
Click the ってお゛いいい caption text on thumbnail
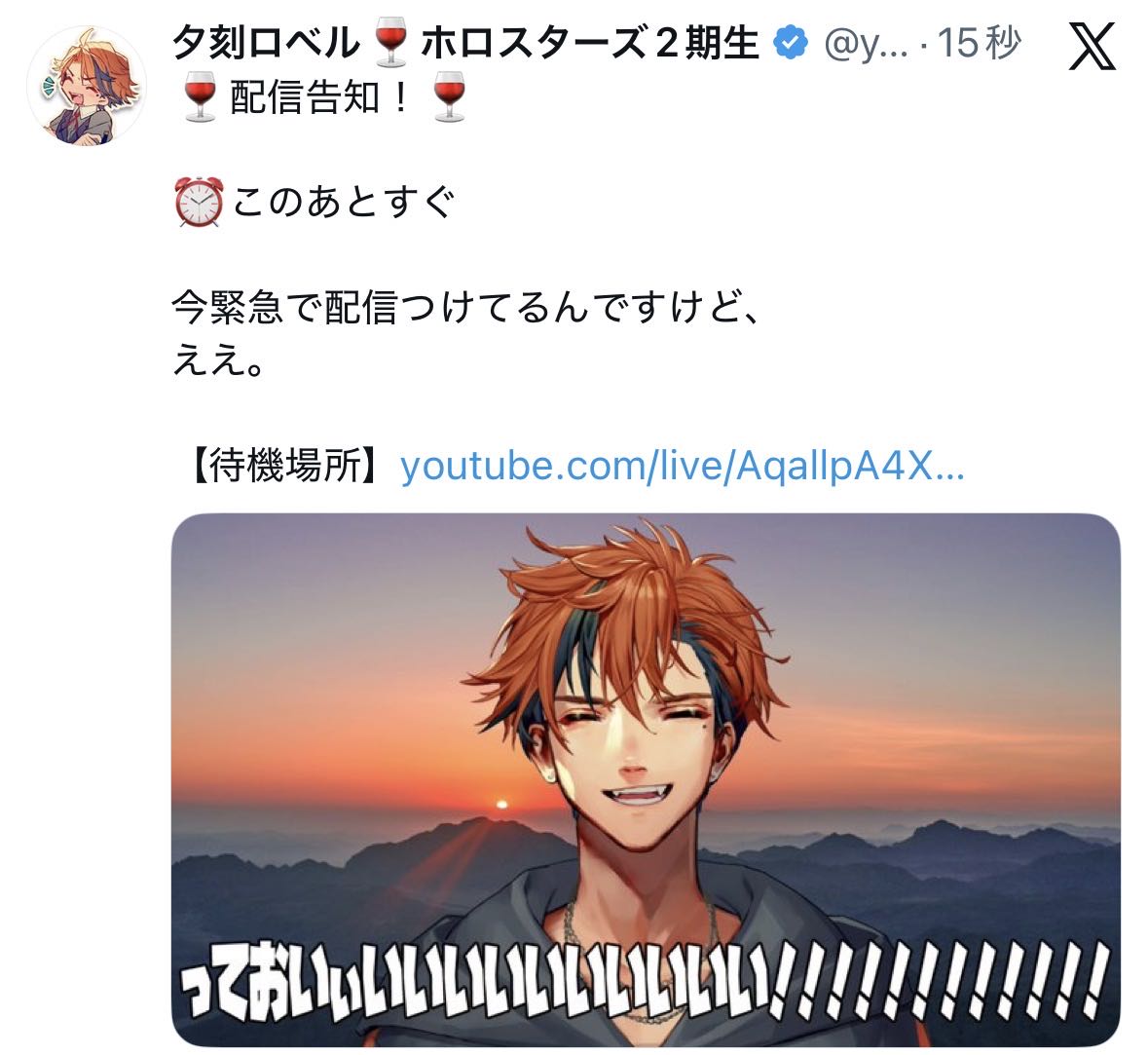point(643,979)
